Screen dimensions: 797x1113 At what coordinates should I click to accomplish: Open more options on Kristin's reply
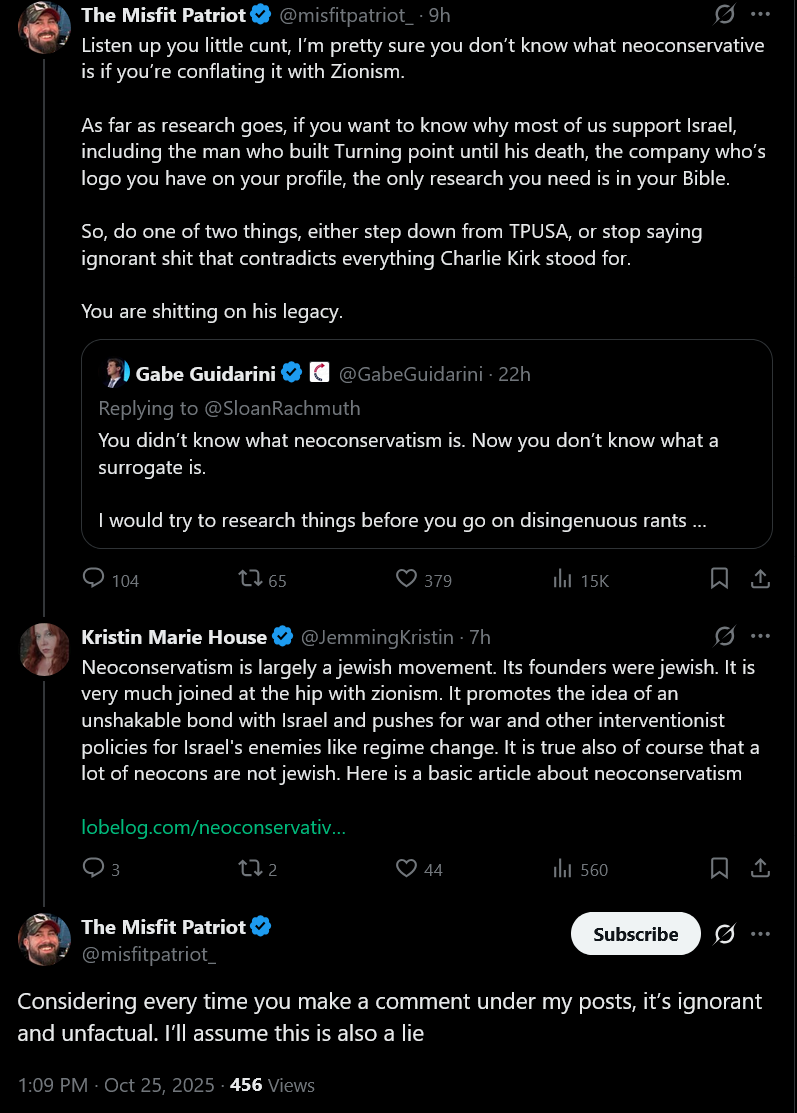(760, 636)
